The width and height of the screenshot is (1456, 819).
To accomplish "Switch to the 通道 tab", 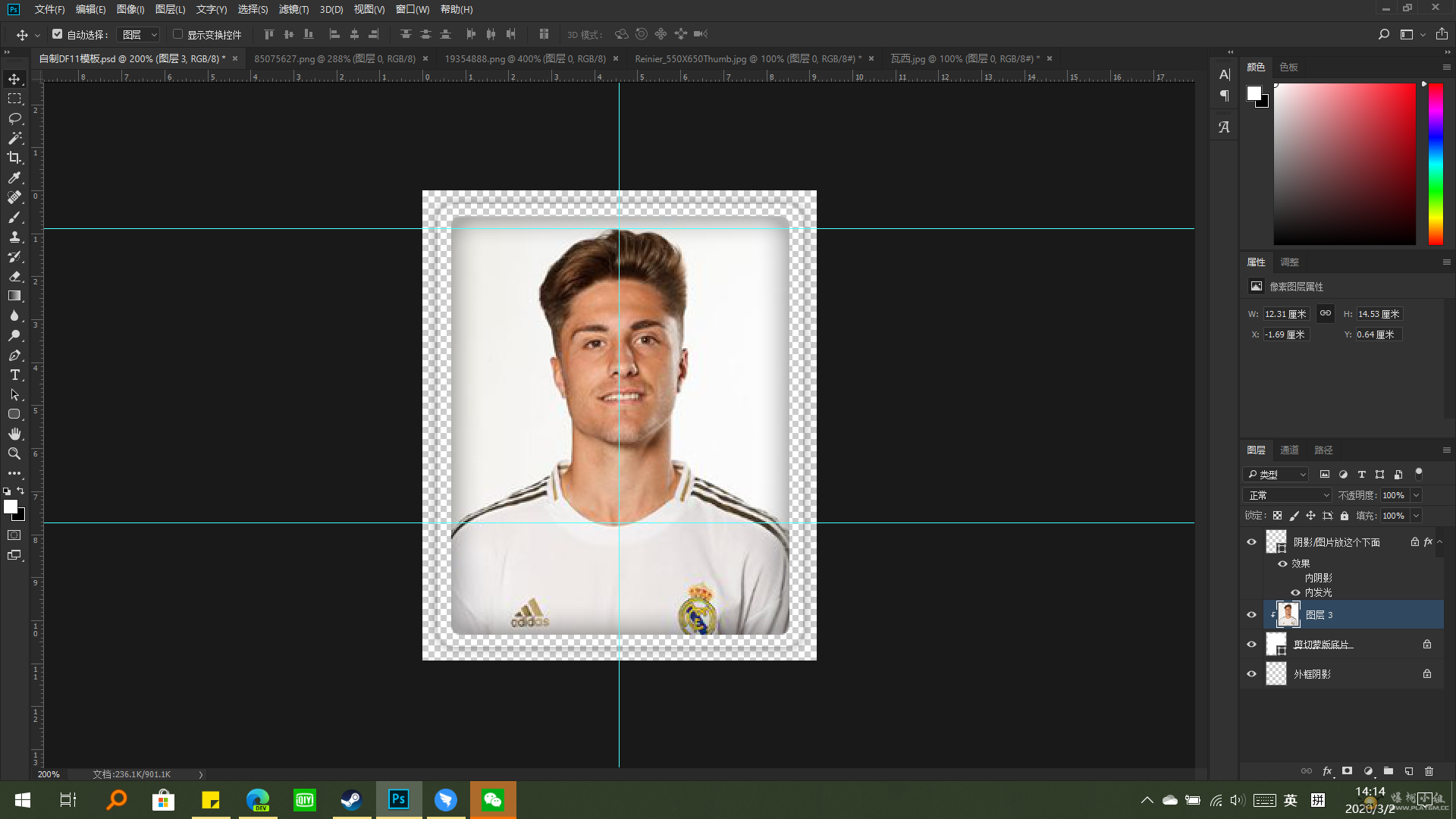I will pyautogui.click(x=1289, y=450).
